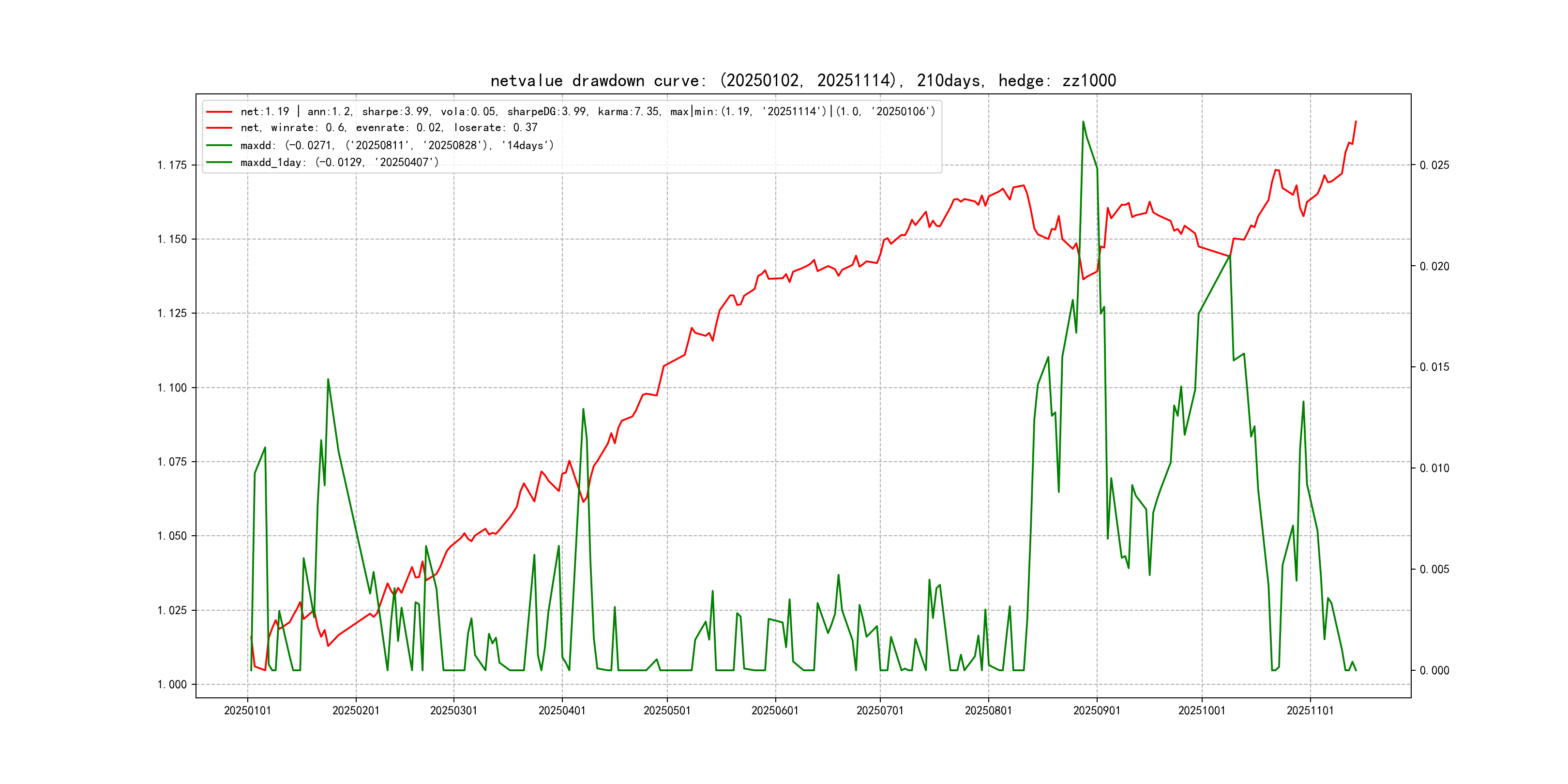Click green swatch beside 'maxdd:' legend entry
This screenshot has height=784, width=1568.
(219, 146)
